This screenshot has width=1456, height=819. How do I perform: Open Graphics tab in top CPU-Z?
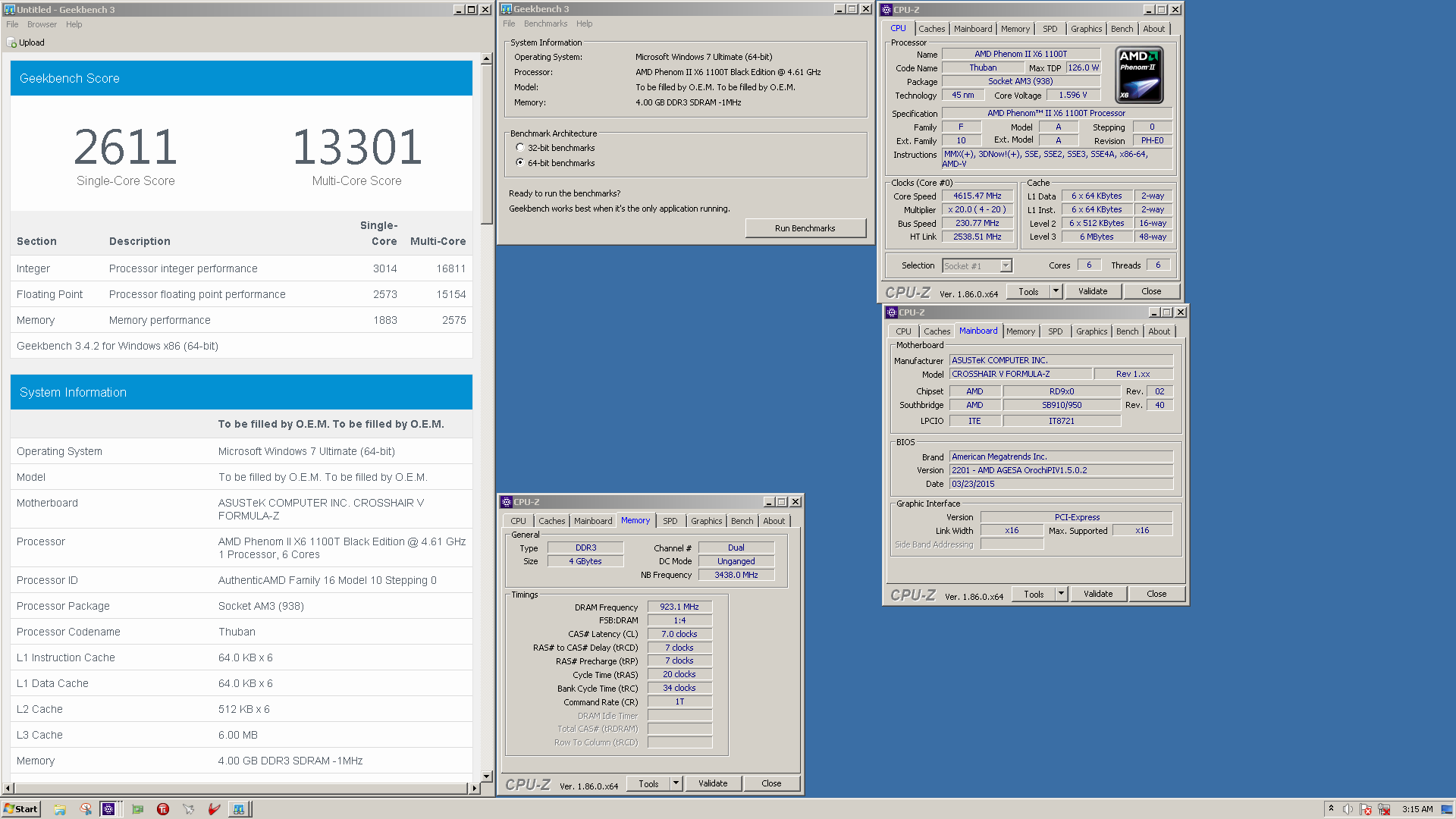[x=1086, y=29]
